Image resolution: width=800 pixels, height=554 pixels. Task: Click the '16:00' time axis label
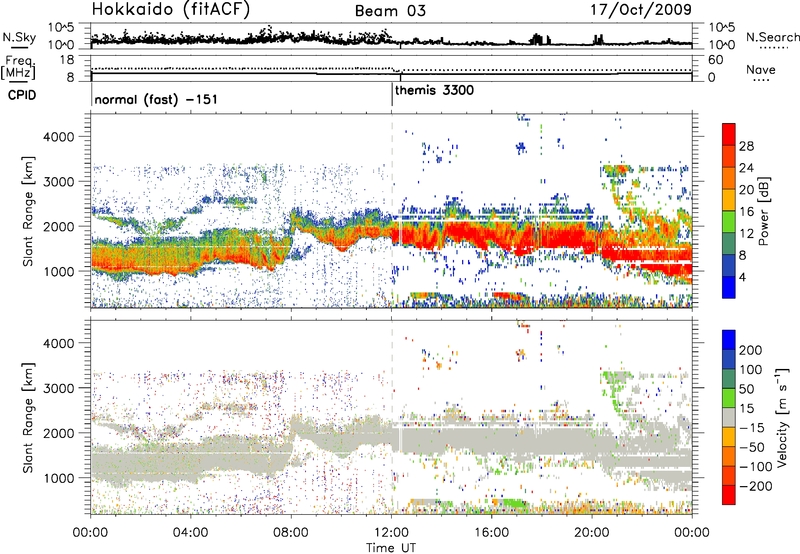pos(492,532)
